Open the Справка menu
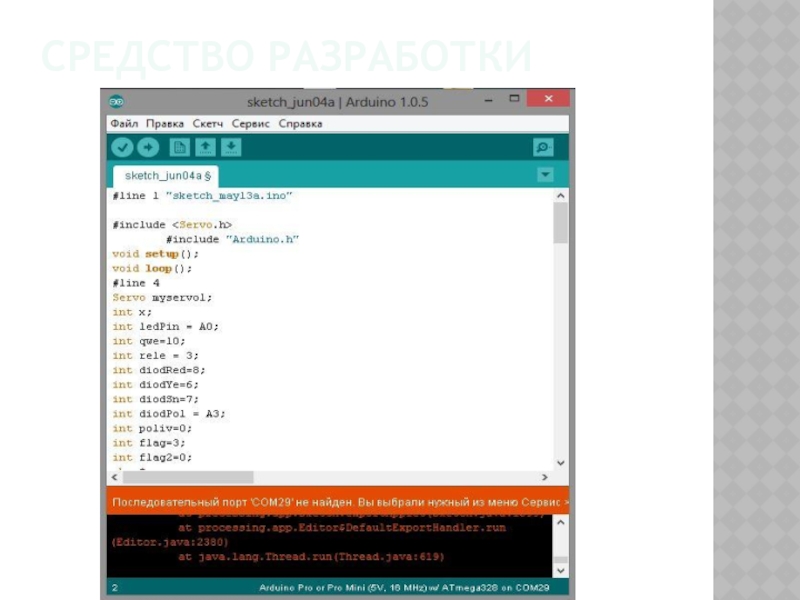Viewport: 800px width, 600px height. (x=300, y=123)
